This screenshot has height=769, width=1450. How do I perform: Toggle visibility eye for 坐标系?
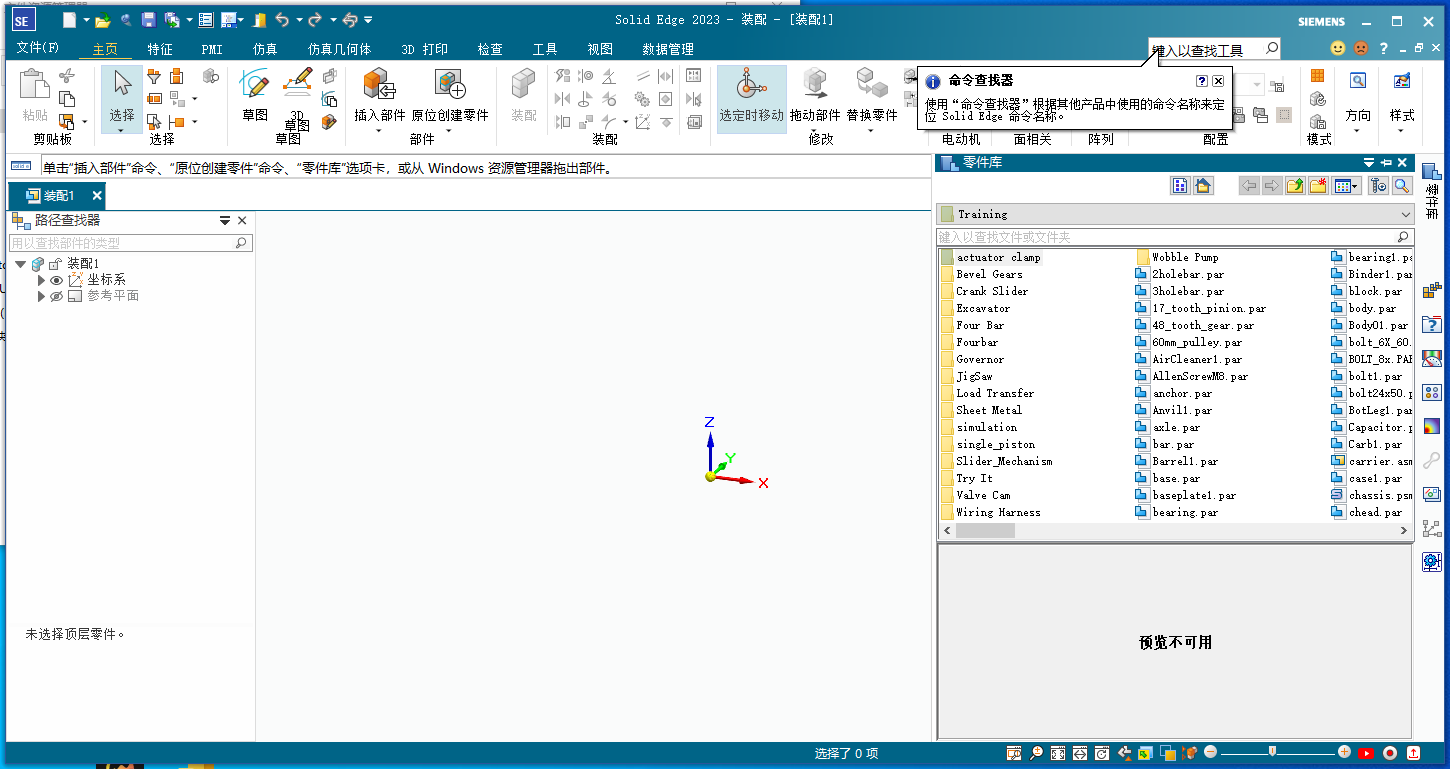coord(56,280)
